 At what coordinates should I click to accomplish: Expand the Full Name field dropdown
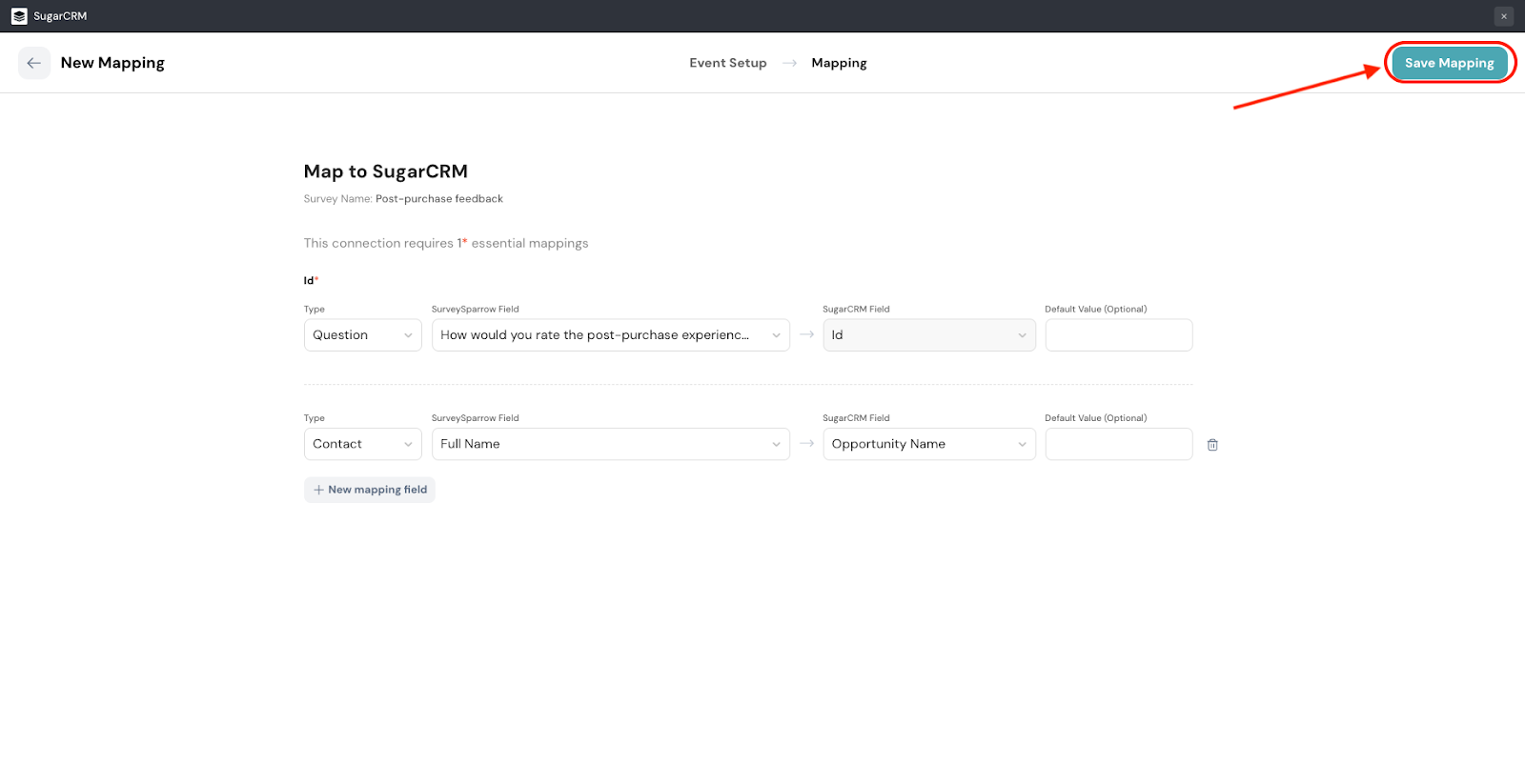tap(610, 444)
